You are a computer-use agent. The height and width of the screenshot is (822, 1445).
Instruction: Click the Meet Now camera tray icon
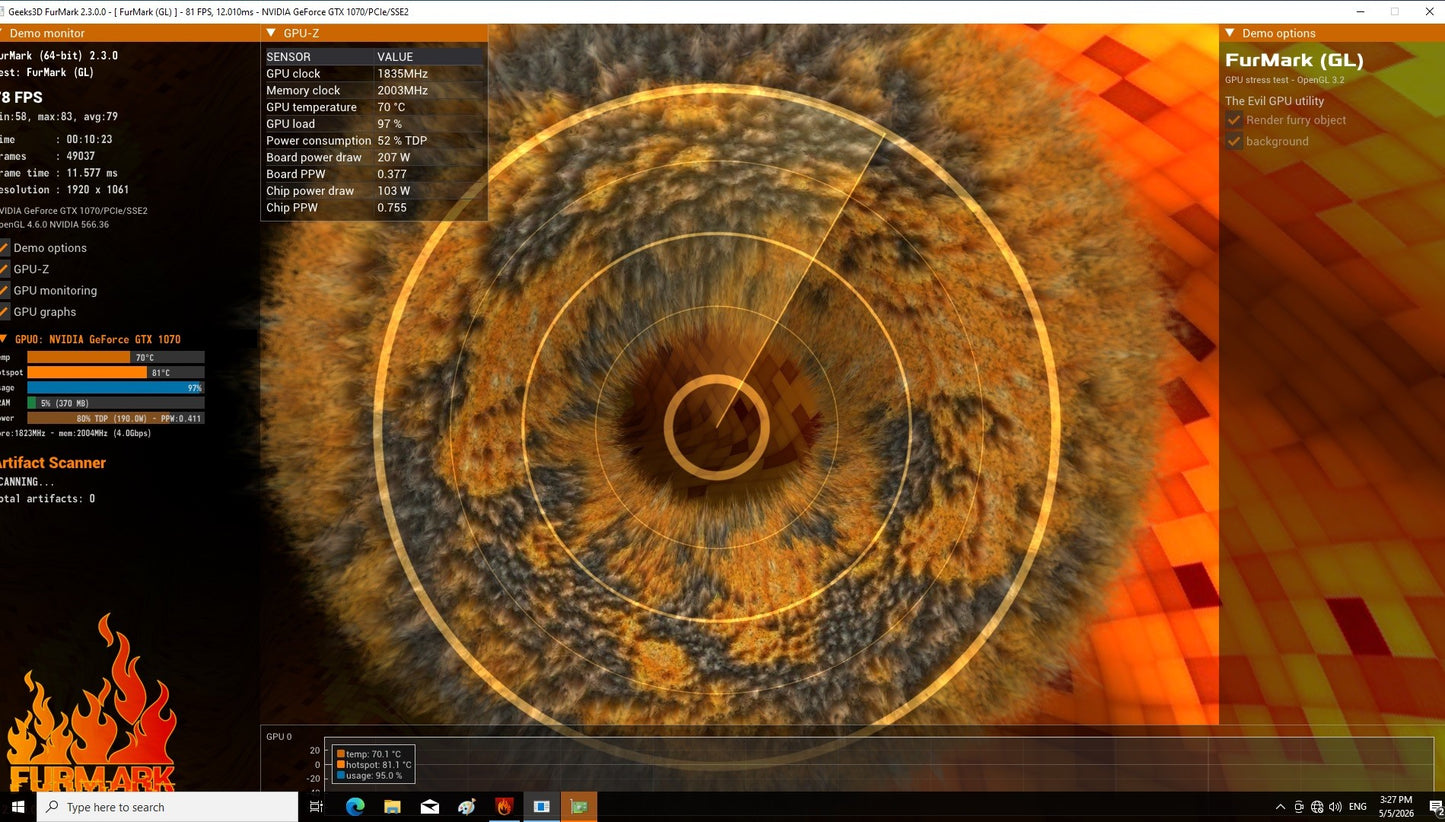point(1299,807)
